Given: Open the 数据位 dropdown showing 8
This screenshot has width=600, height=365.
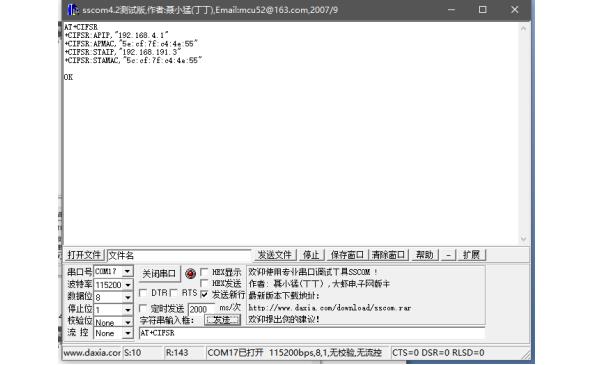Looking at the screenshot, I should click(x=127, y=297).
